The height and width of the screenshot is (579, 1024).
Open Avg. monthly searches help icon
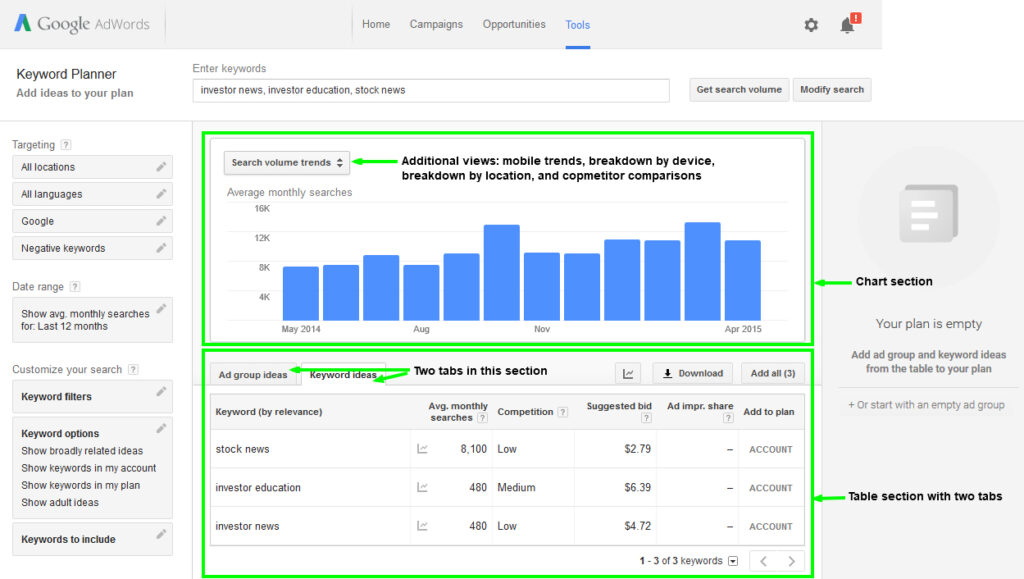coord(482,418)
